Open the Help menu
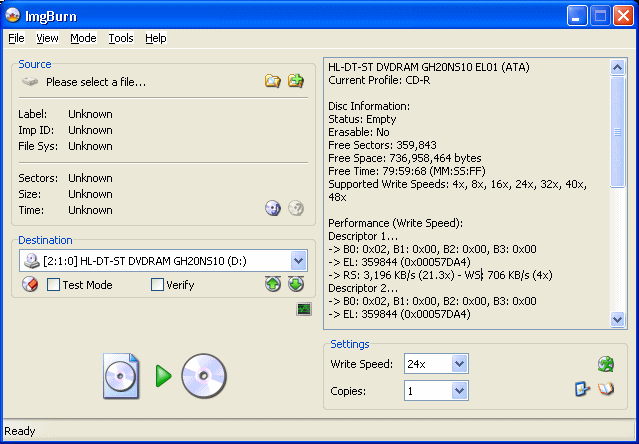The width and height of the screenshot is (639, 444). click(x=156, y=38)
